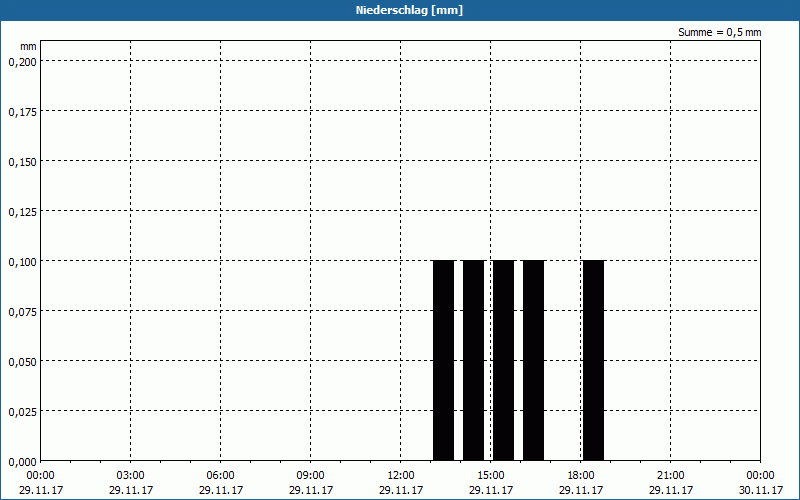This screenshot has width=800, height=500.
Task: Select the 0,200 y-axis value
Action: [22, 62]
